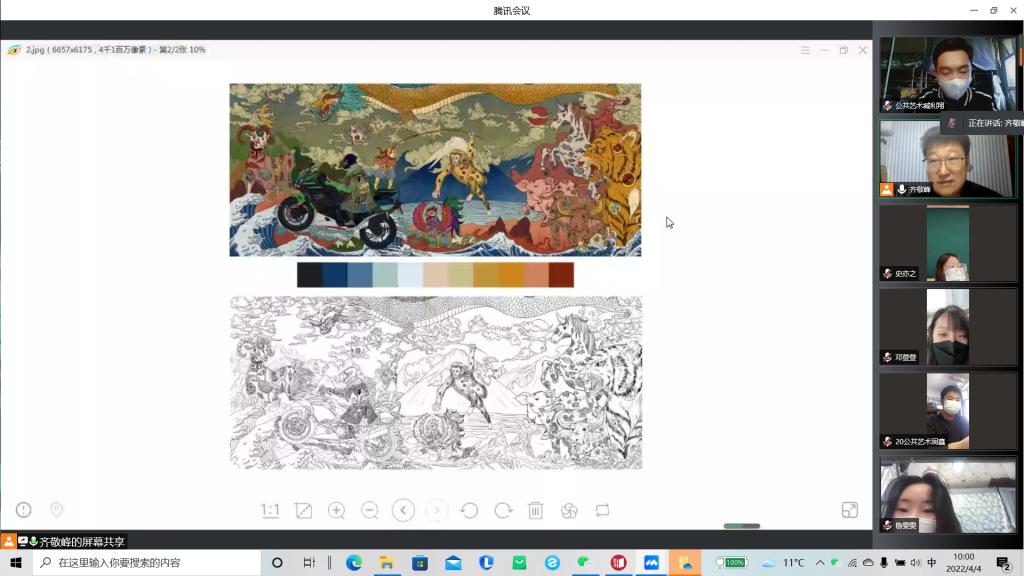This screenshot has height=576, width=1024.
Task: Click the 正在讲话 speaking indicator
Action: click(982, 123)
